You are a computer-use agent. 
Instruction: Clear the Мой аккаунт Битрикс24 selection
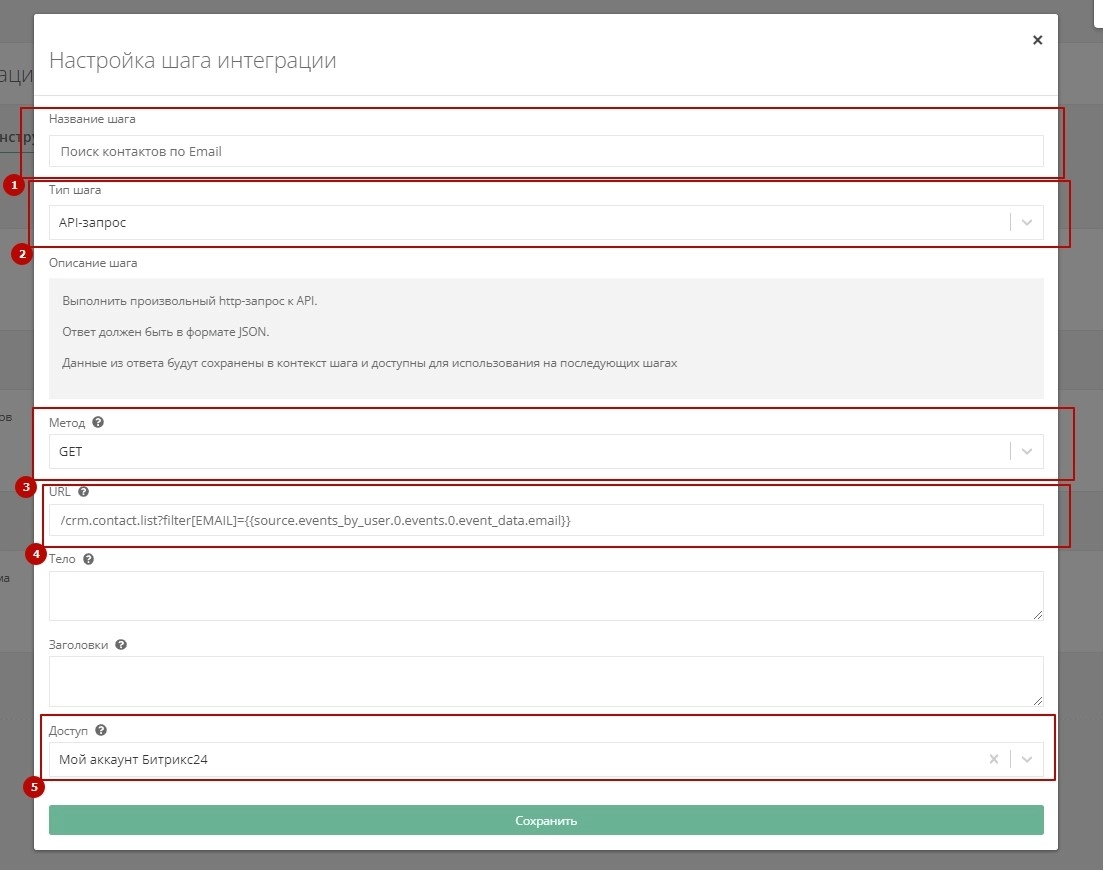coord(993,759)
